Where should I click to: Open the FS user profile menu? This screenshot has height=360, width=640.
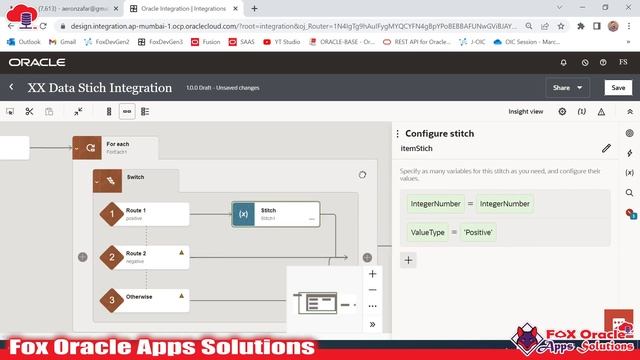coord(623,62)
